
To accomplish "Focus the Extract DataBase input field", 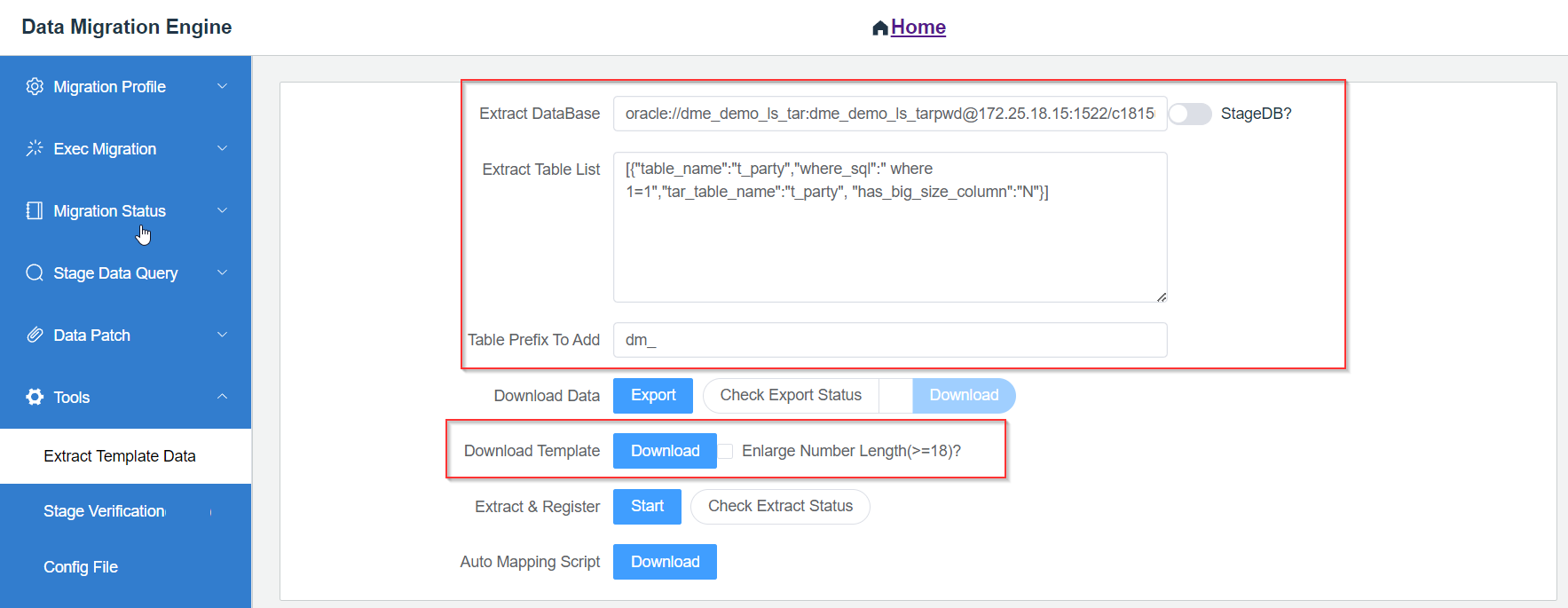I will click(x=890, y=114).
